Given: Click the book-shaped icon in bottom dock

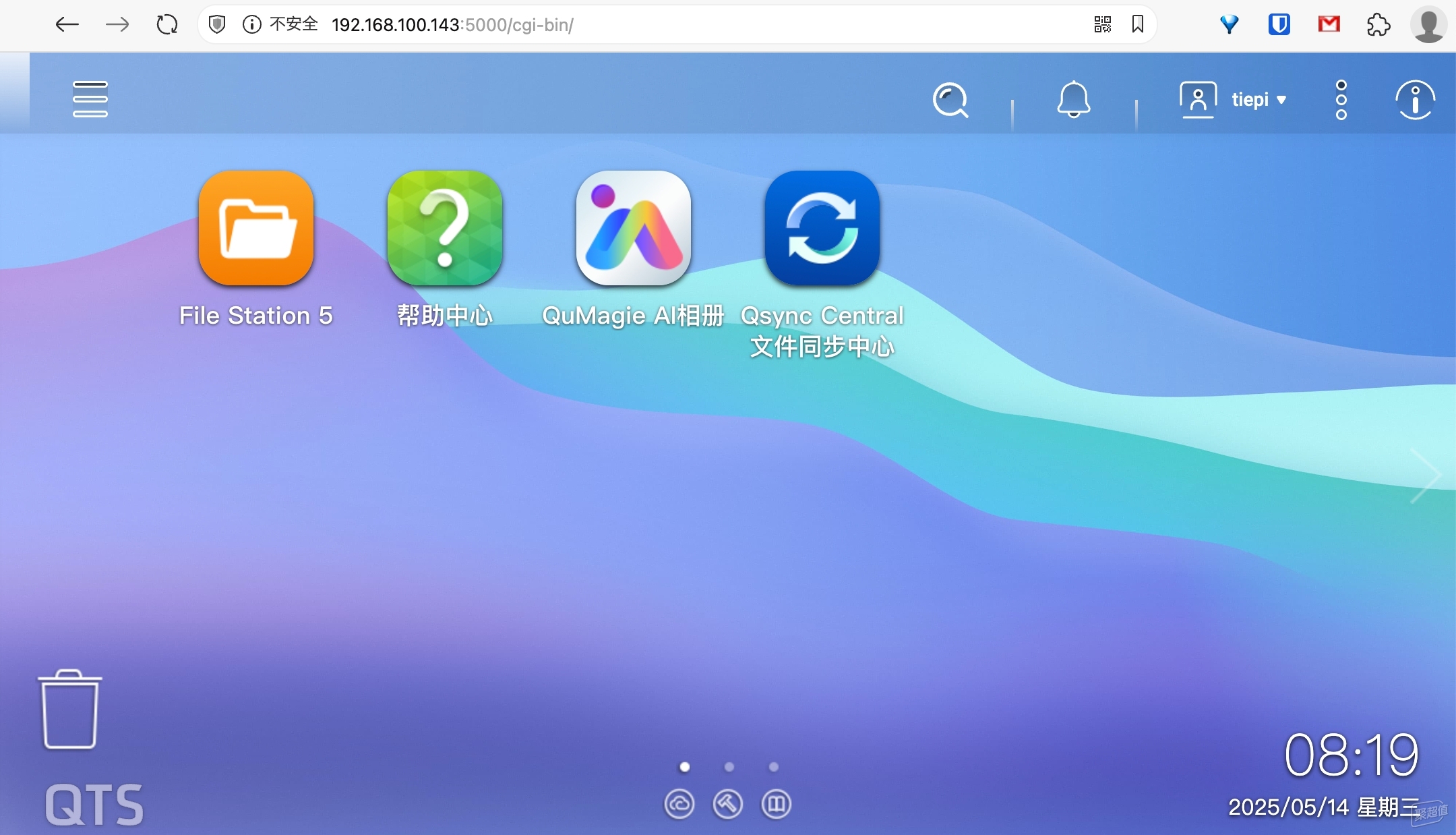Looking at the screenshot, I should click(777, 804).
